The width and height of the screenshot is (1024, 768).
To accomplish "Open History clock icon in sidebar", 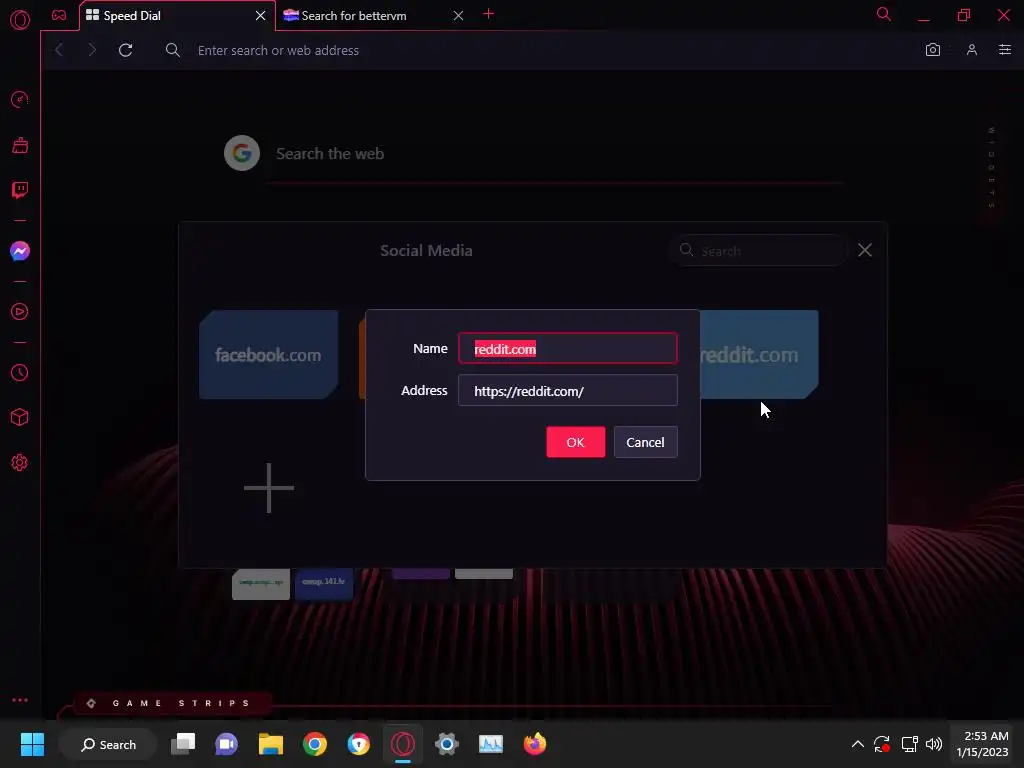I will coord(20,372).
